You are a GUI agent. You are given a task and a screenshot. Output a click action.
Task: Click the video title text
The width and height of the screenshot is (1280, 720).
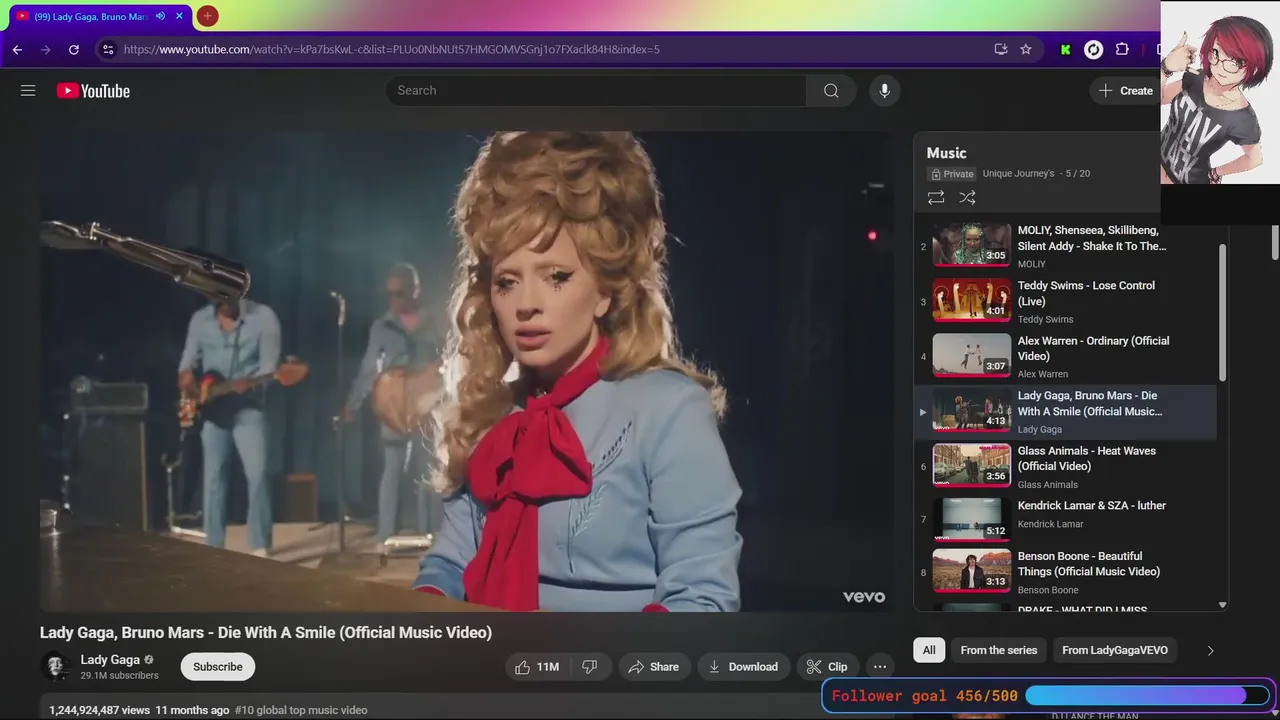point(266,633)
